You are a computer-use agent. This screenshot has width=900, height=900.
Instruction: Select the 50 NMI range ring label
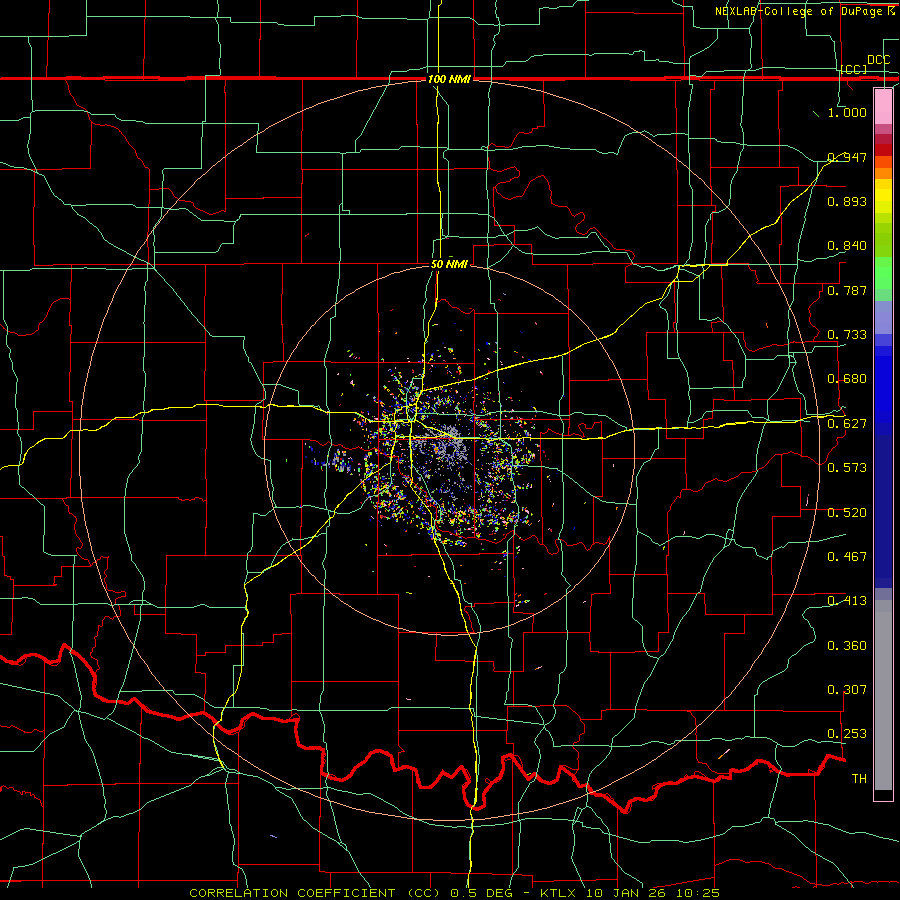tap(449, 264)
